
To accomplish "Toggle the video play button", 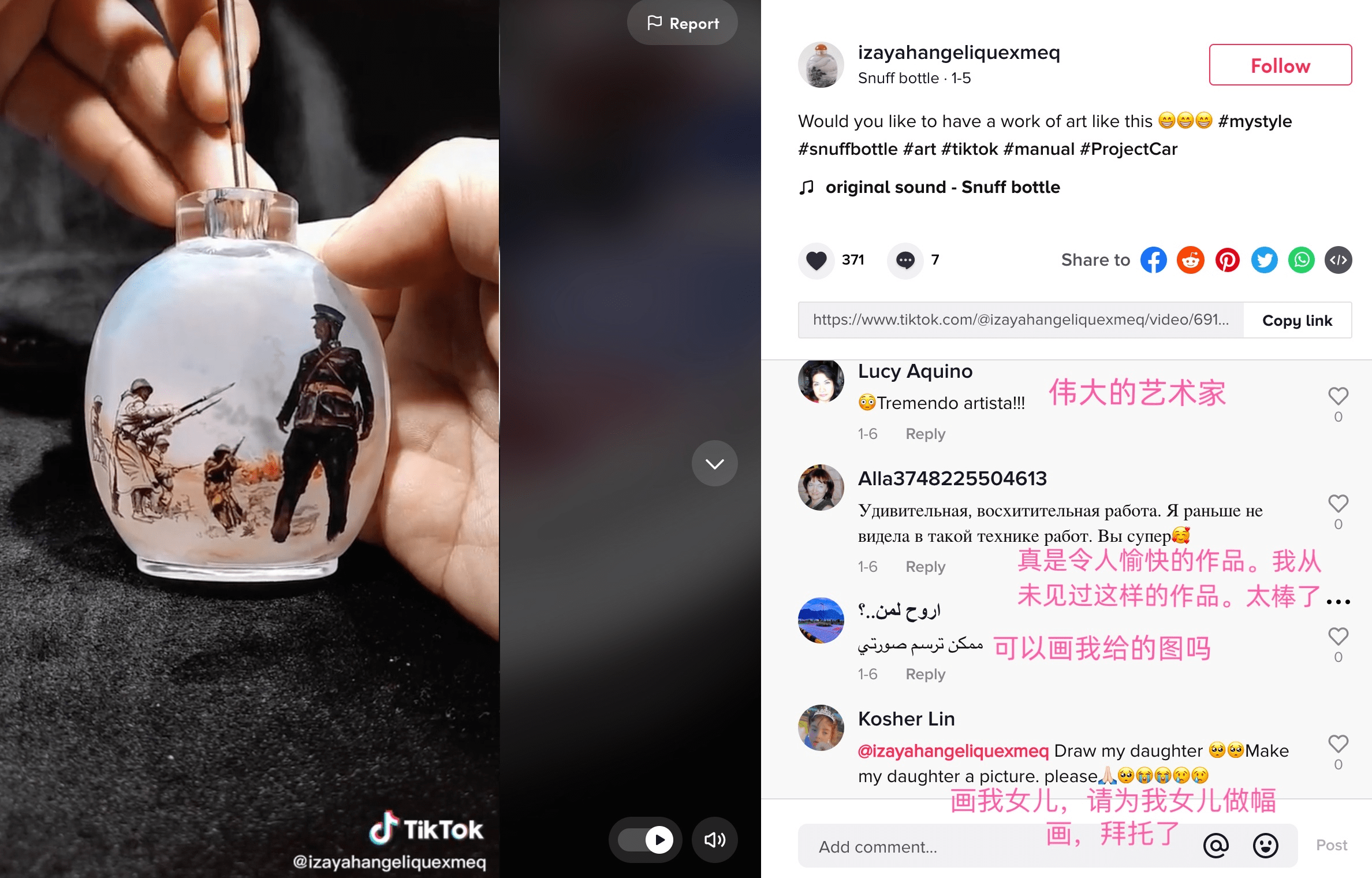I will (657, 838).
